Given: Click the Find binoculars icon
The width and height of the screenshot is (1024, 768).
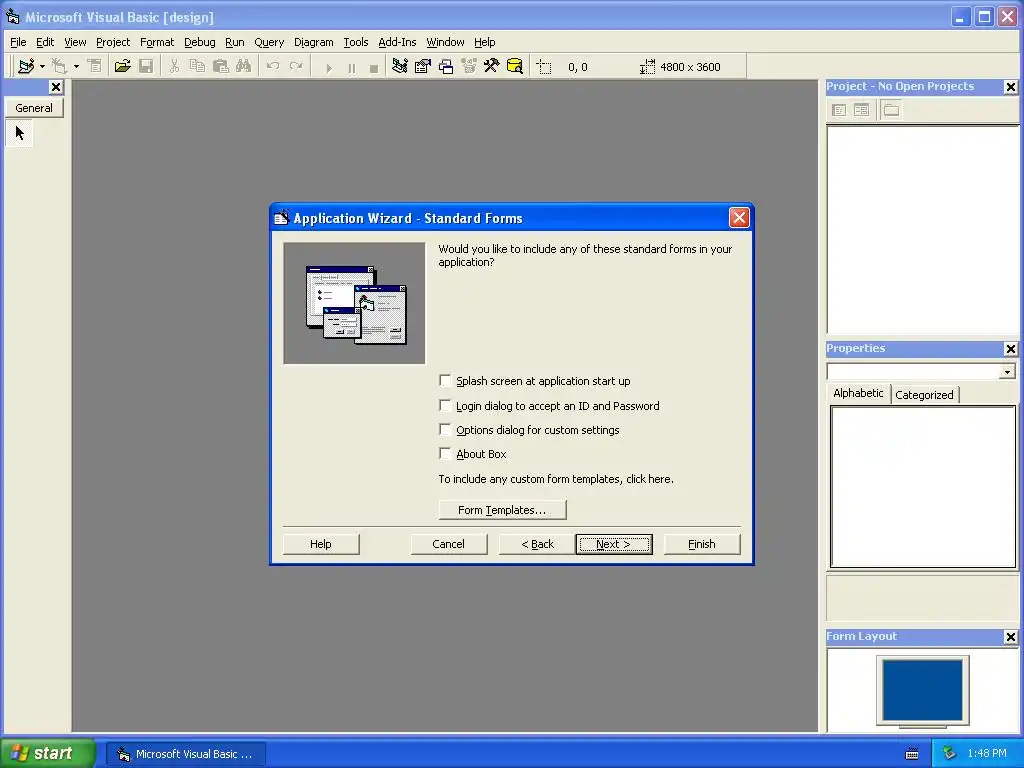Looking at the screenshot, I should 244,67.
